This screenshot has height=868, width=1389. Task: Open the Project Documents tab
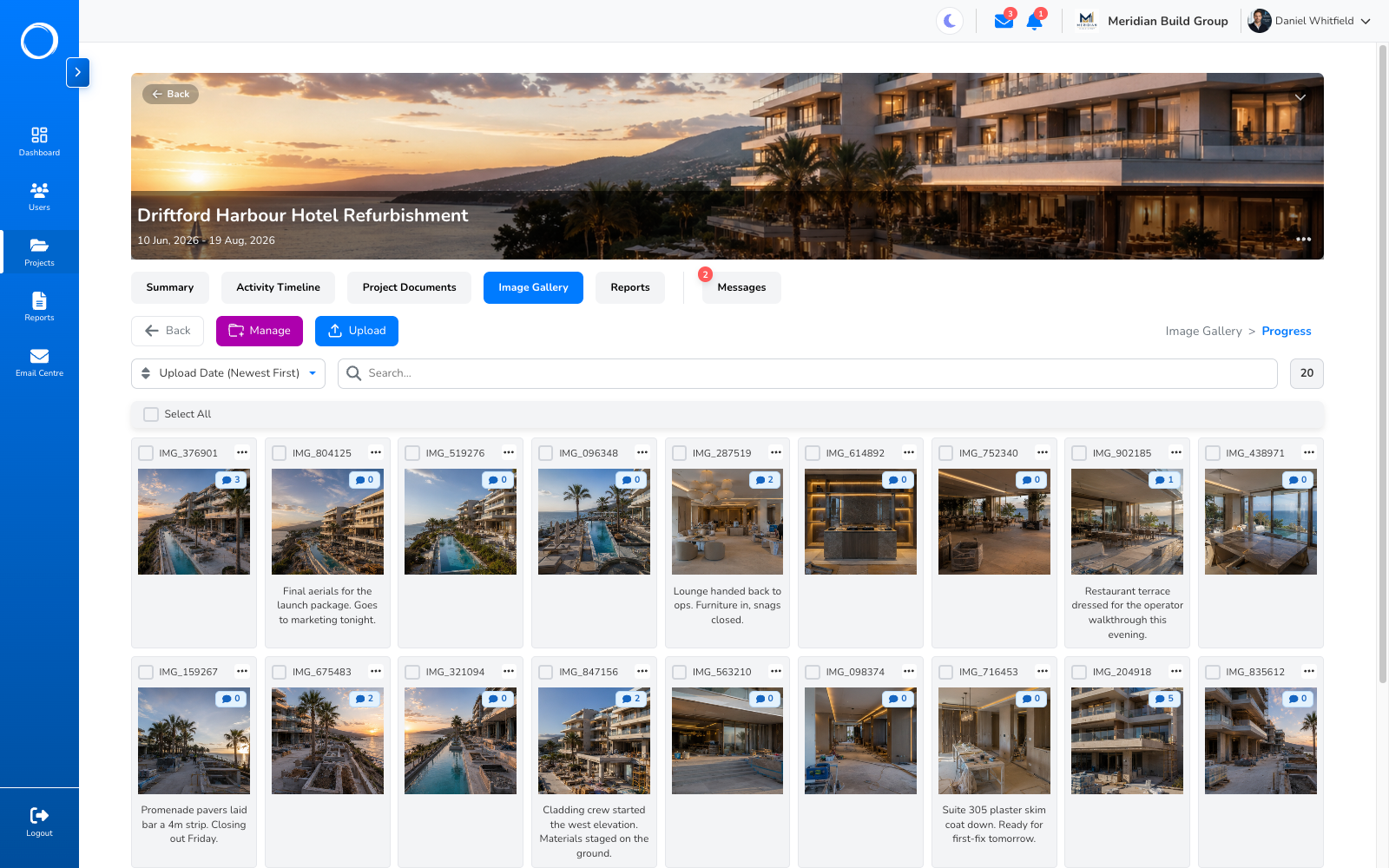point(409,287)
